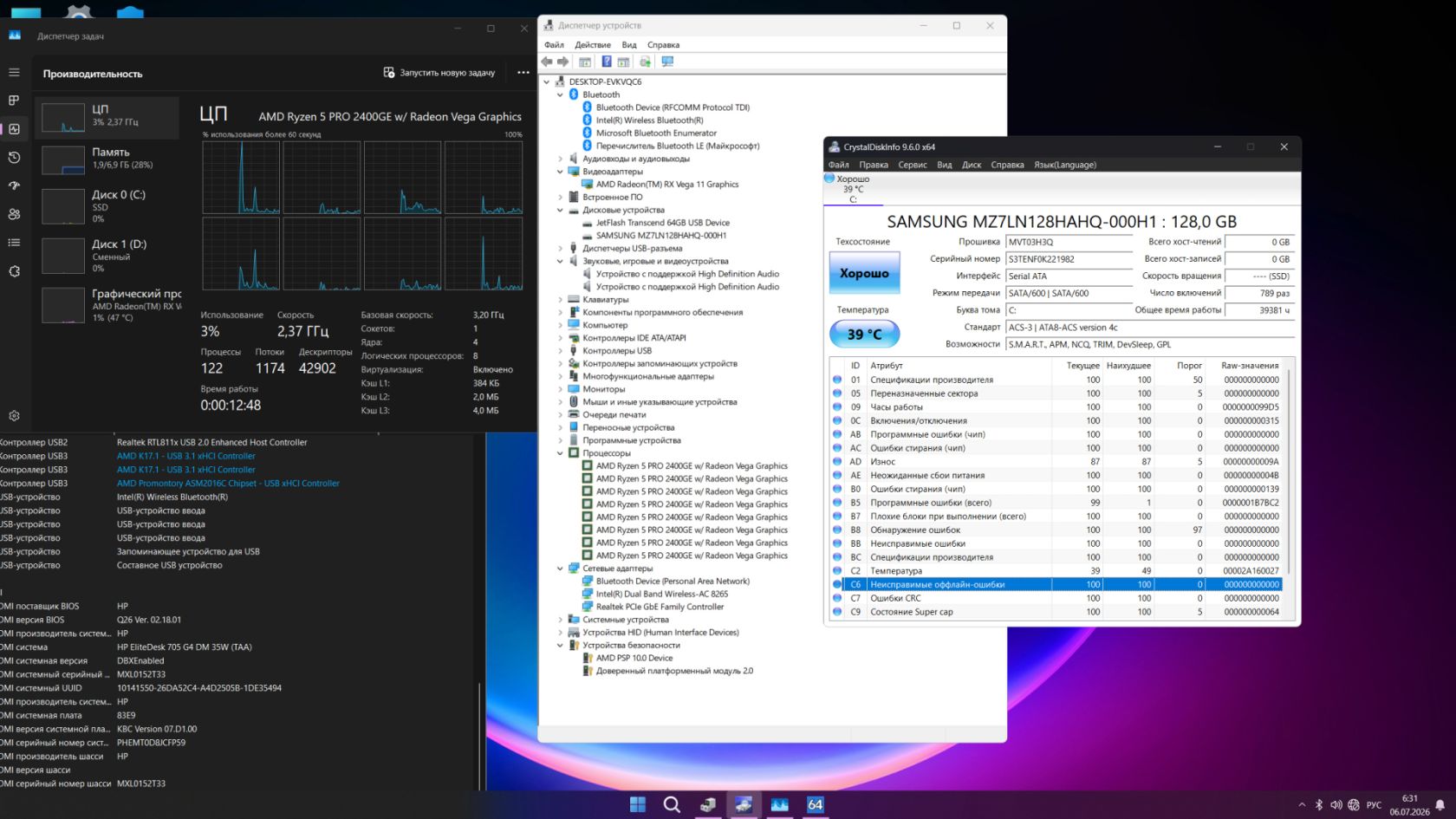Select AMD Radeon(TM) RX Vega 11 Graphics device
1456x819 pixels.
click(x=667, y=185)
